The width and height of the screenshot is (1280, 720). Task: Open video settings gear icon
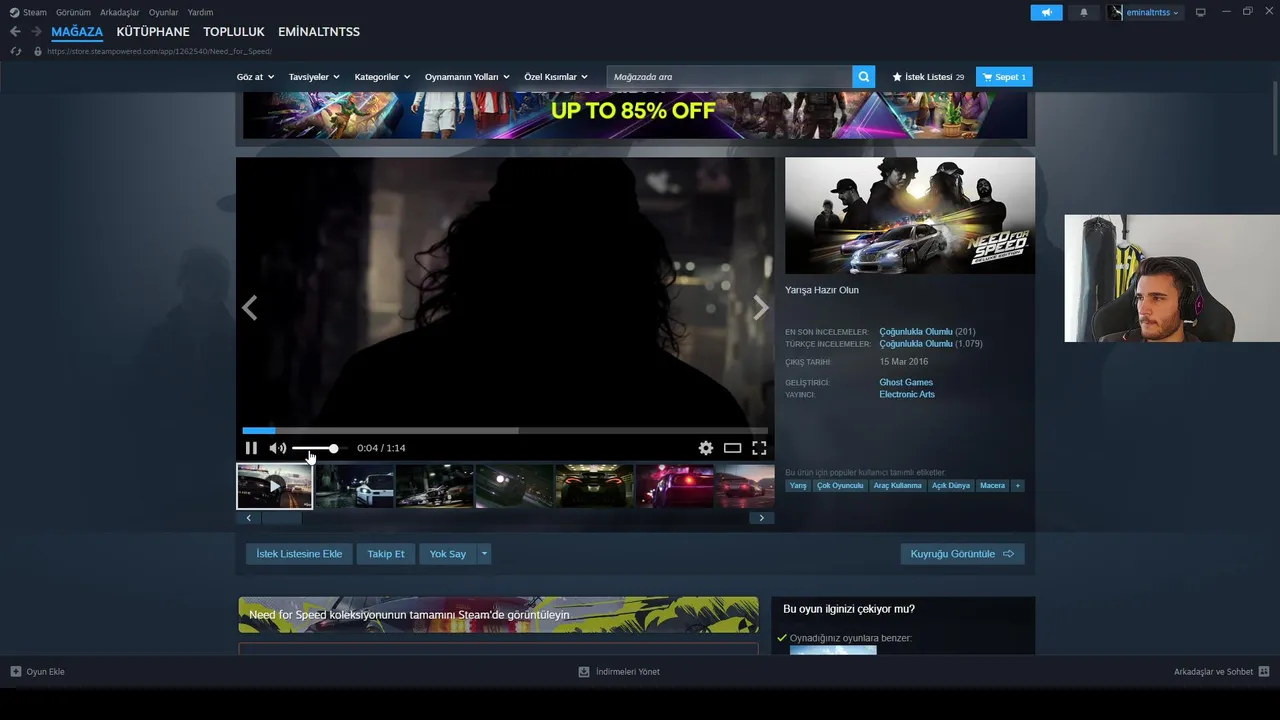[x=706, y=448]
